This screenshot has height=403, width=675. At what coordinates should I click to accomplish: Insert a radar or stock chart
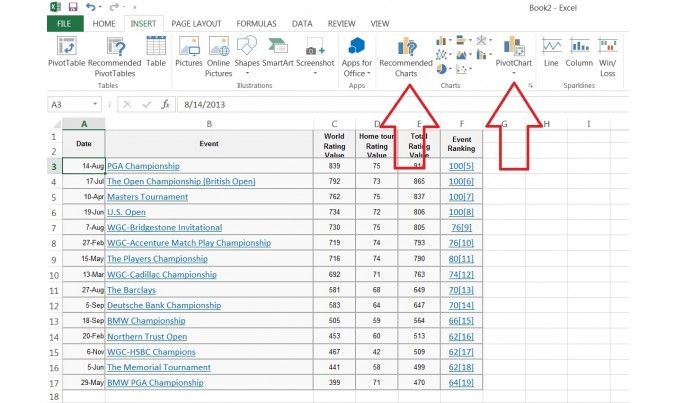tap(481, 40)
